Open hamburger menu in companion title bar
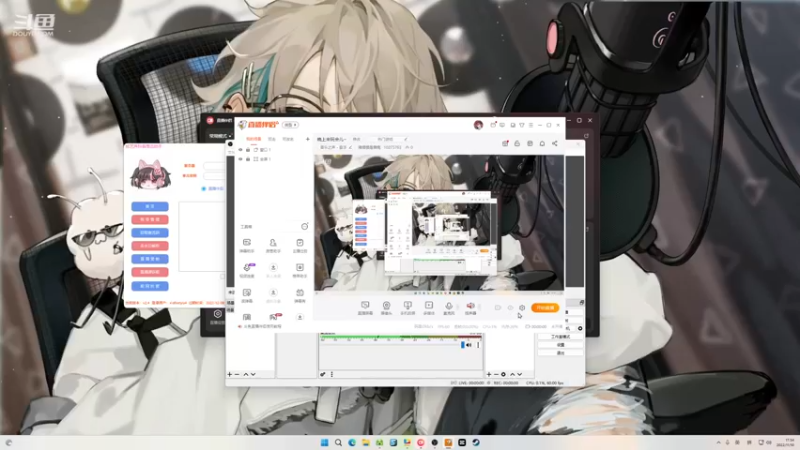 click(x=531, y=125)
